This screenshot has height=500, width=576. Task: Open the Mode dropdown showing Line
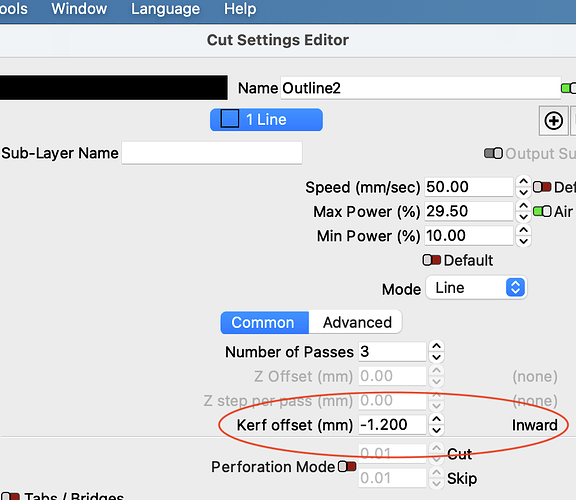476,288
